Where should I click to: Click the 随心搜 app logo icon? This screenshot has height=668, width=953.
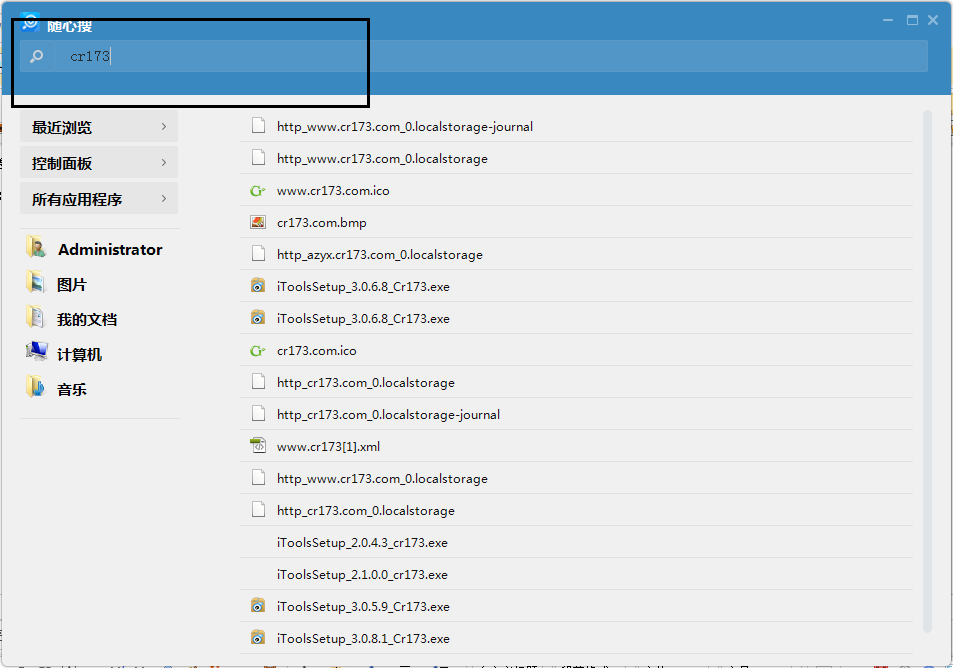click(x=30, y=22)
